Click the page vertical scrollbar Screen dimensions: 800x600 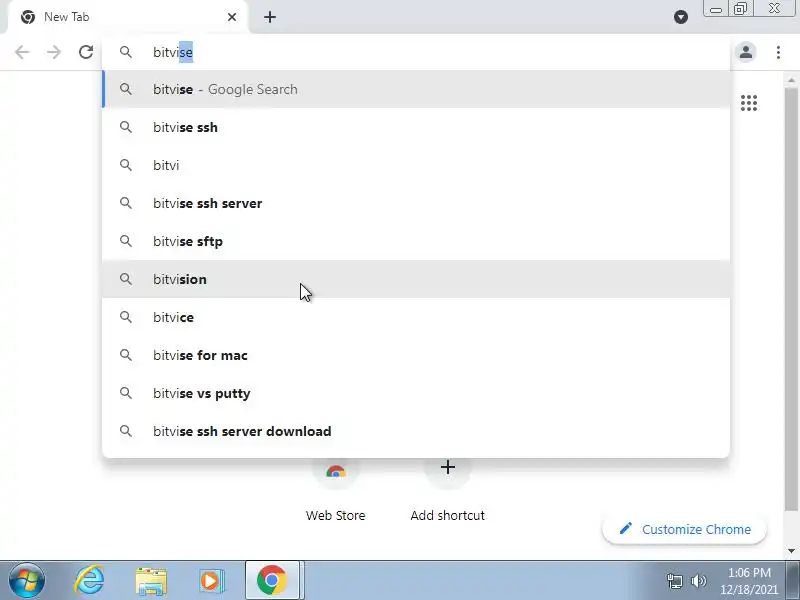791,298
